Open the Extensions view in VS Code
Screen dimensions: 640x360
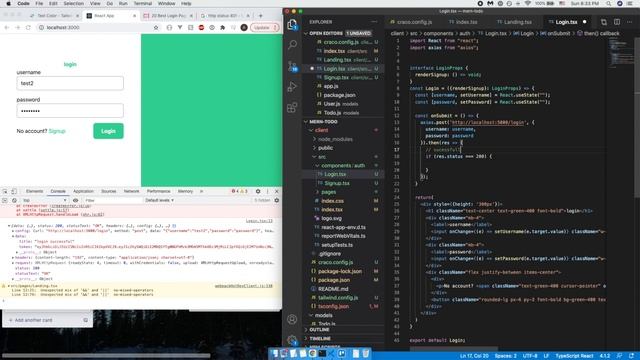coord(292,108)
